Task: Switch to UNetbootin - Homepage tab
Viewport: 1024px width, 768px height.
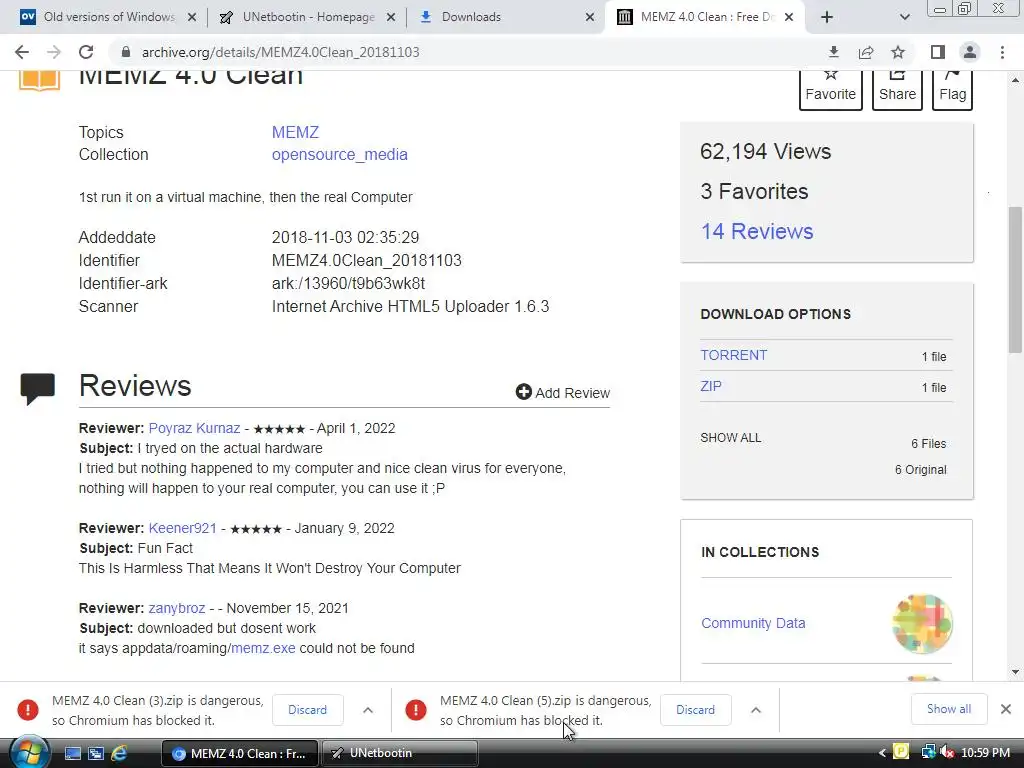Action: [x=299, y=17]
